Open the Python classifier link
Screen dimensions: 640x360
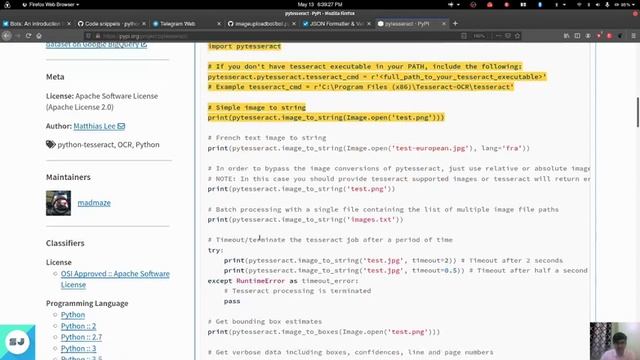(73, 315)
